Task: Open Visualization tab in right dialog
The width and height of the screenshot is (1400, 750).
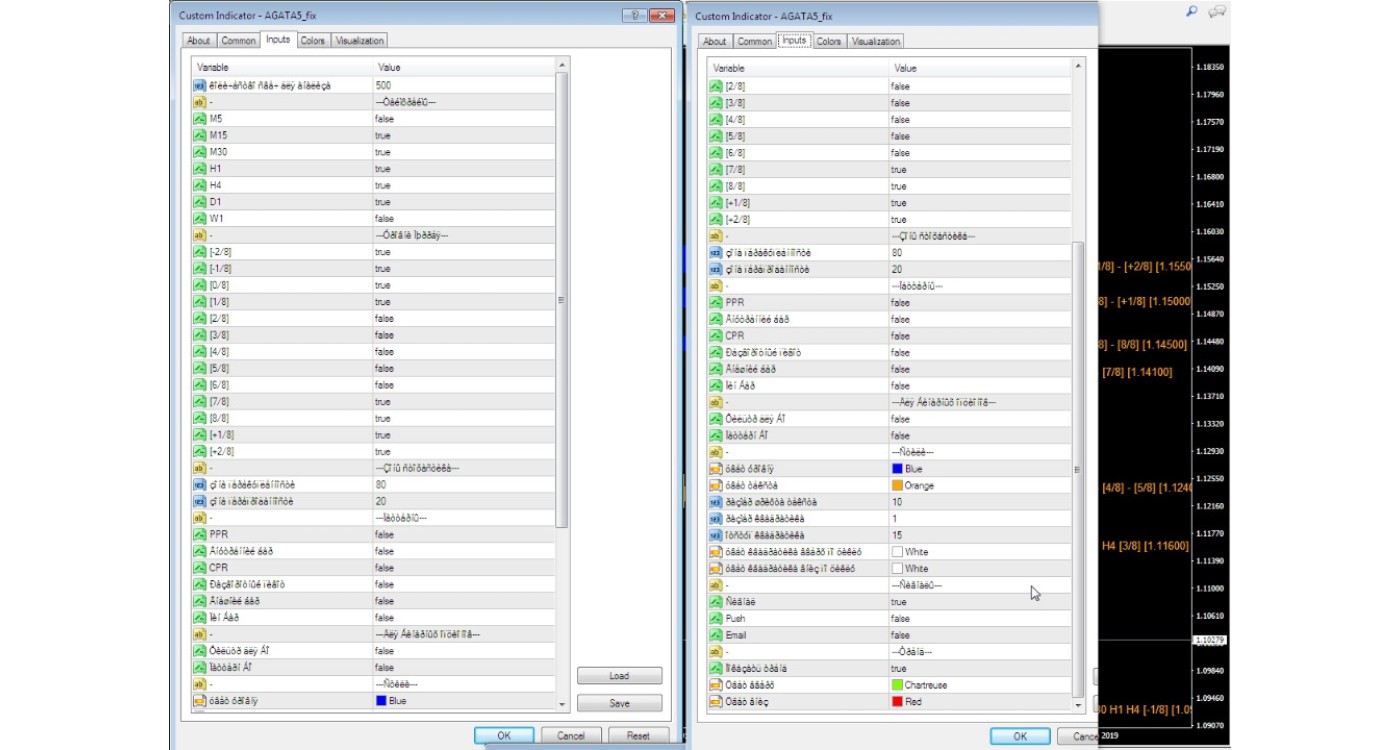Action: [876, 41]
